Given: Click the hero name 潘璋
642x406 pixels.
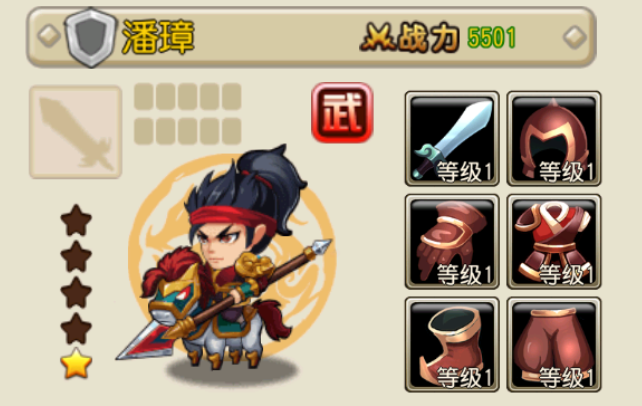Looking at the screenshot, I should (x=158, y=37).
